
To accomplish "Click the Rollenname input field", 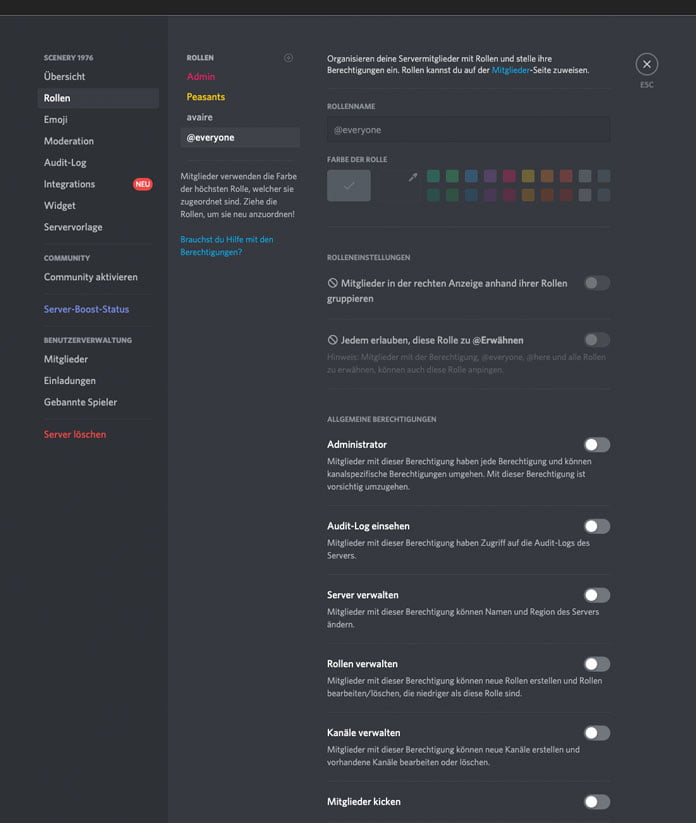I will point(468,129).
